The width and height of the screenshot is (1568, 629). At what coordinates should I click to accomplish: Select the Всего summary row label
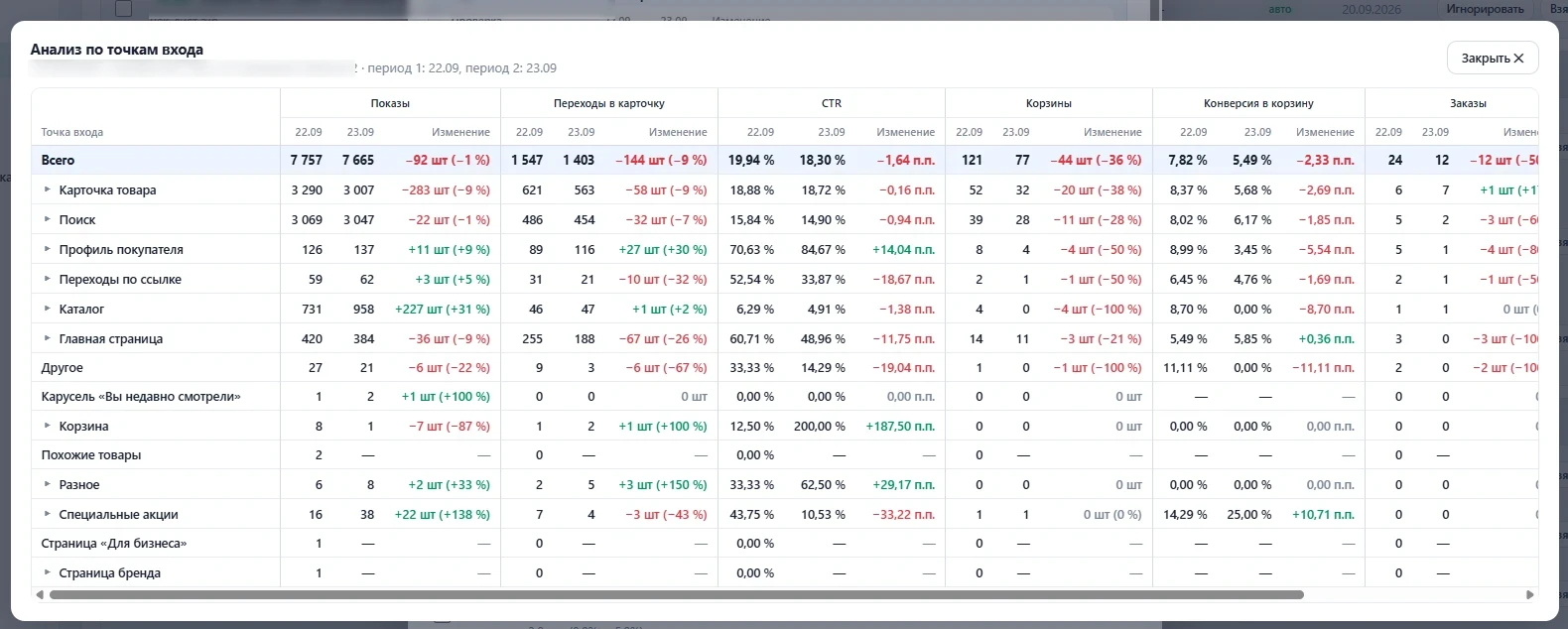(58, 160)
